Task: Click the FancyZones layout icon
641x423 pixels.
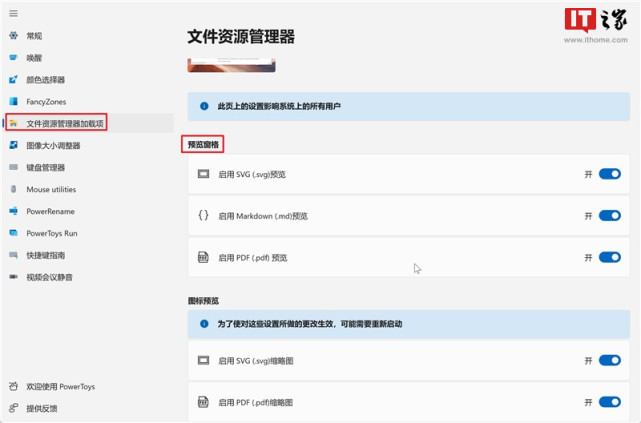Action: (x=13, y=101)
